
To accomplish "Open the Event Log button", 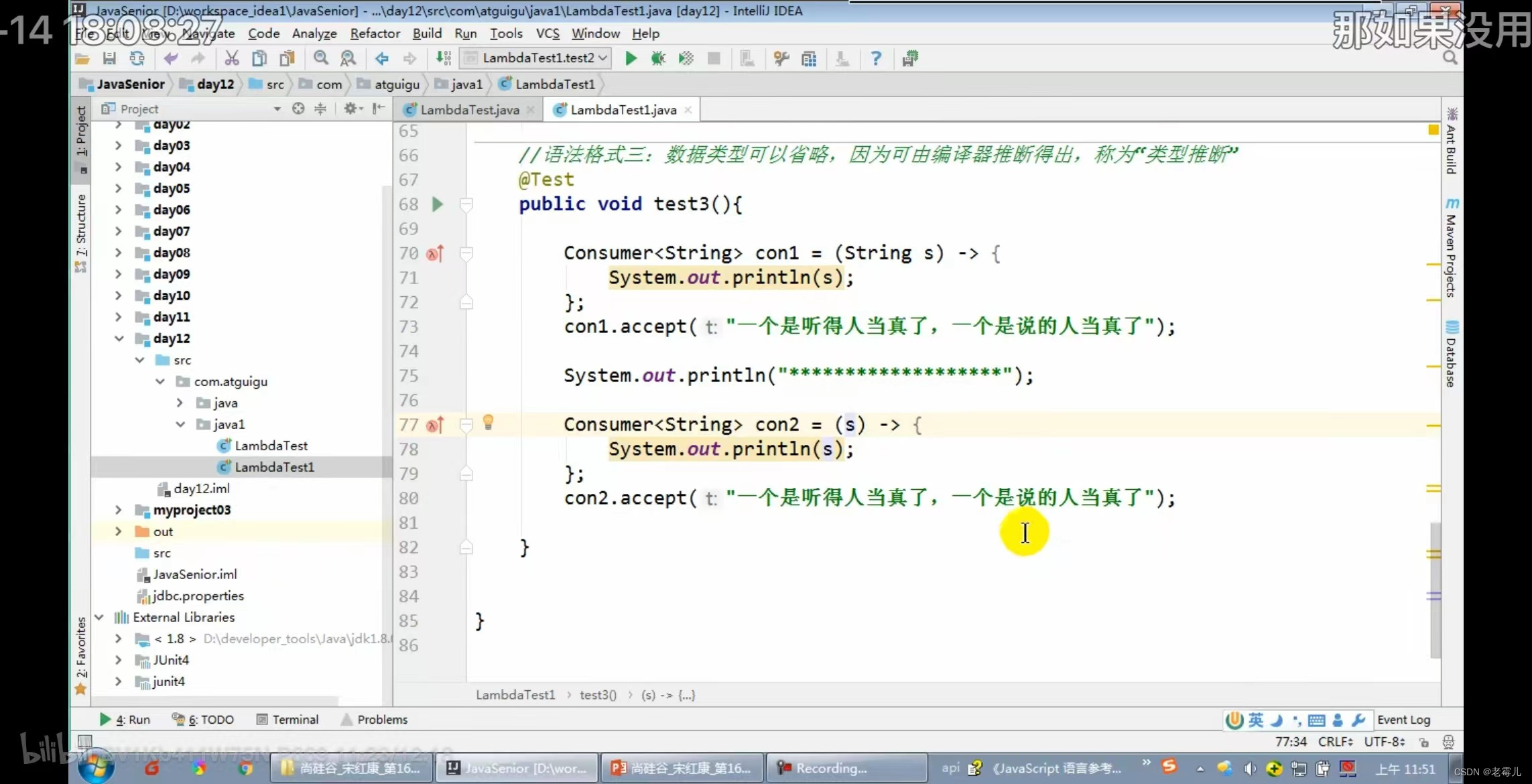I will [x=1403, y=719].
